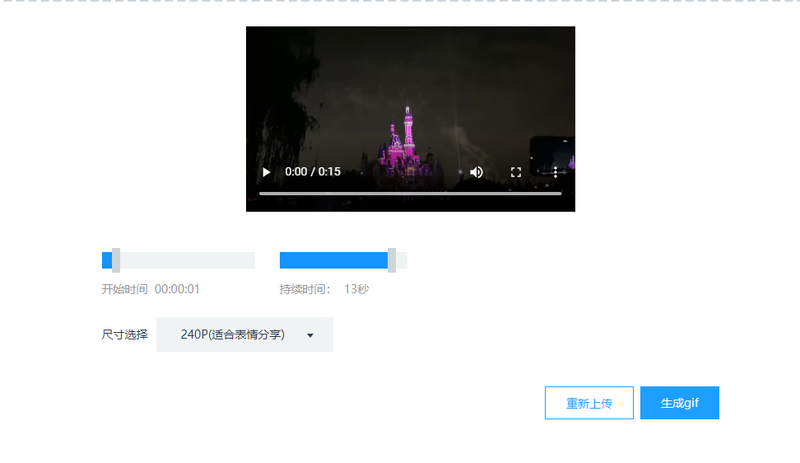Play the castle video
This screenshot has width=800, height=463.
click(266, 172)
